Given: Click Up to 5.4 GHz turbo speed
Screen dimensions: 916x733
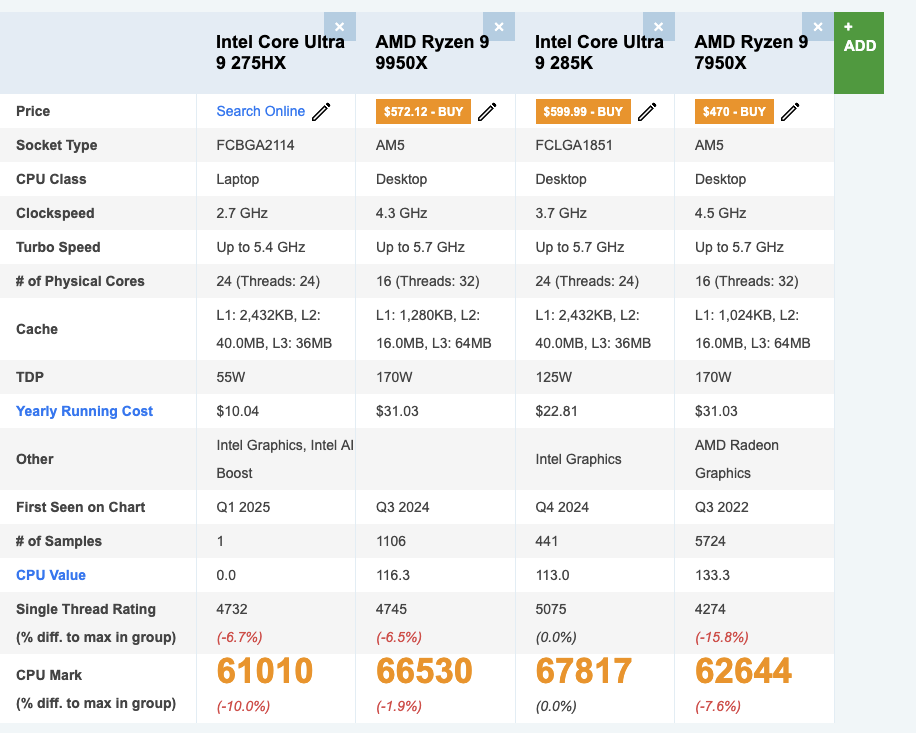Looking at the screenshot, I should point(261,247).
